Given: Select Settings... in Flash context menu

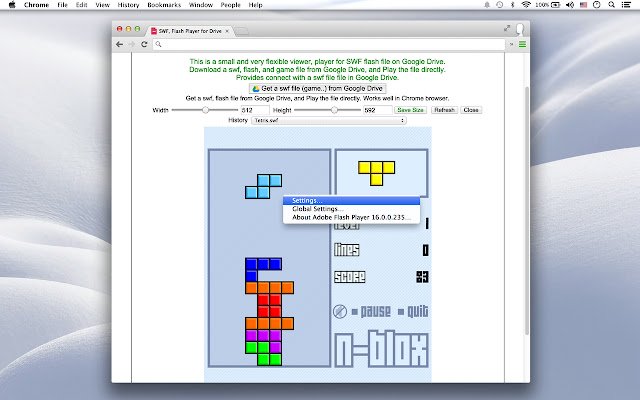Looking at the screenshot, I should (x=351, y=200).
